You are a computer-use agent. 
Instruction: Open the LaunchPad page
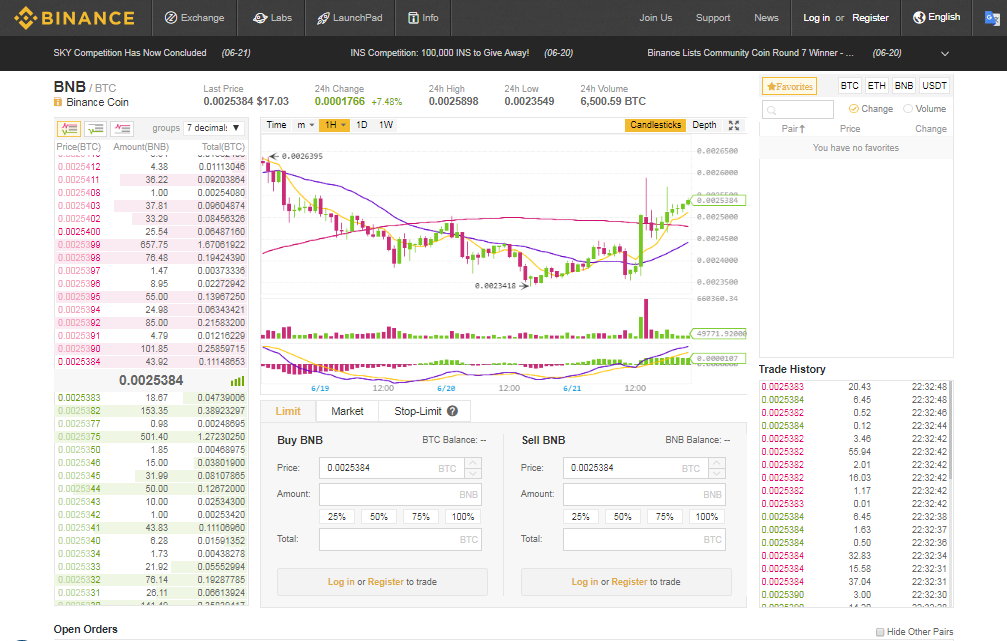349,18
